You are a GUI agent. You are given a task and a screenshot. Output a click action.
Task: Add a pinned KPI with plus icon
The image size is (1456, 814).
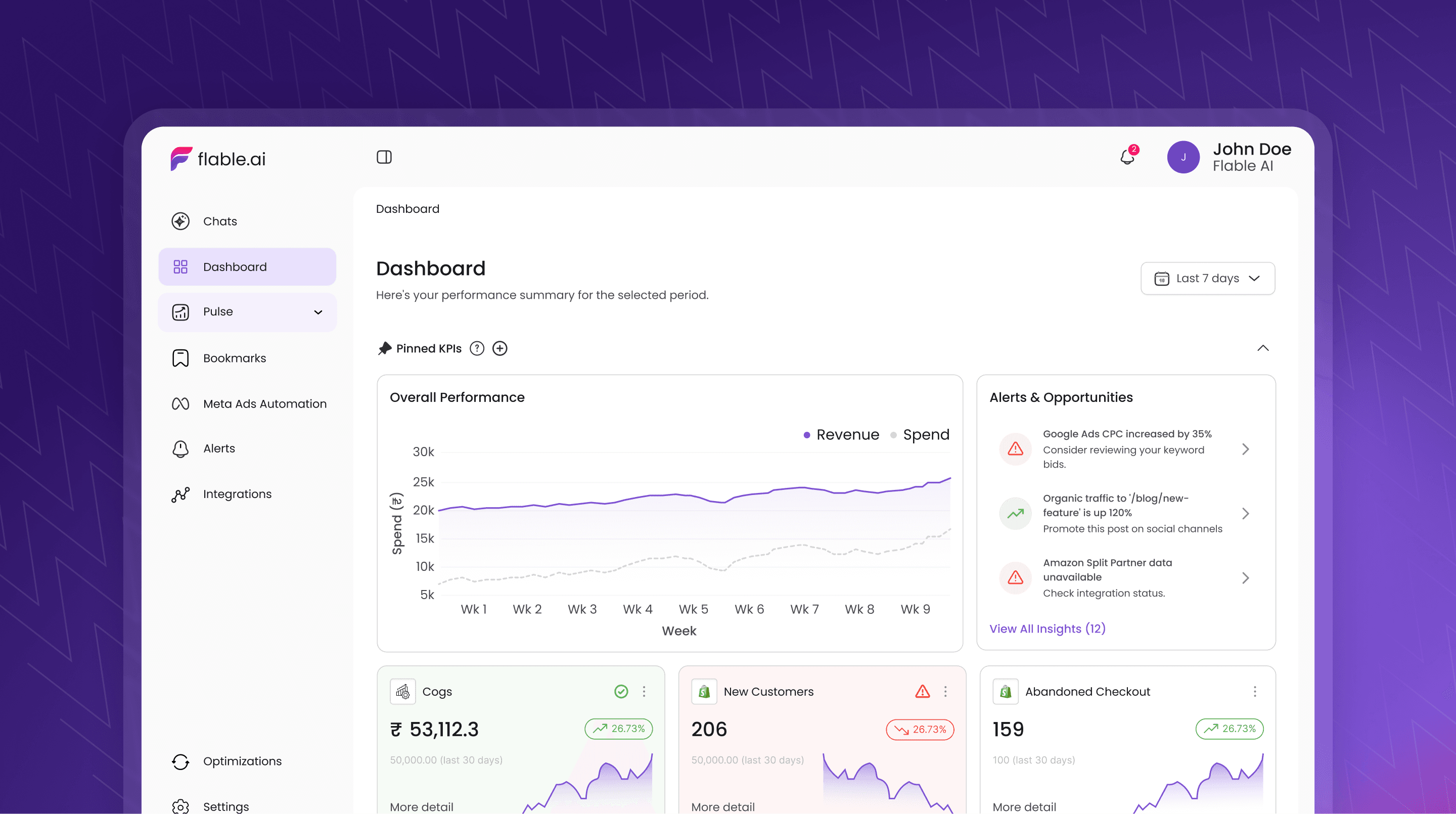click(x=499, y=348)
